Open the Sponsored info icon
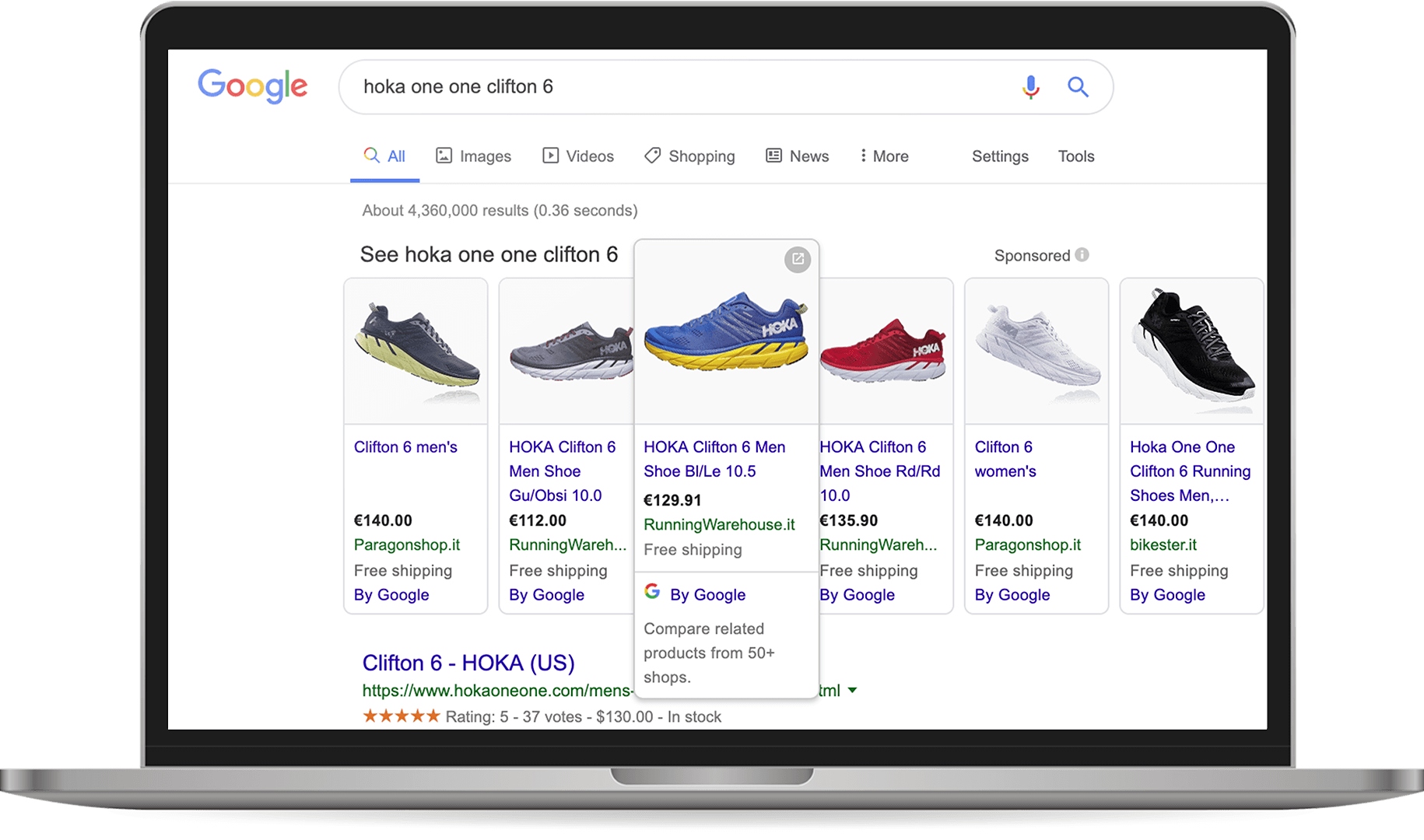This screenshot has width=1424, height=840. (1082, 255)
